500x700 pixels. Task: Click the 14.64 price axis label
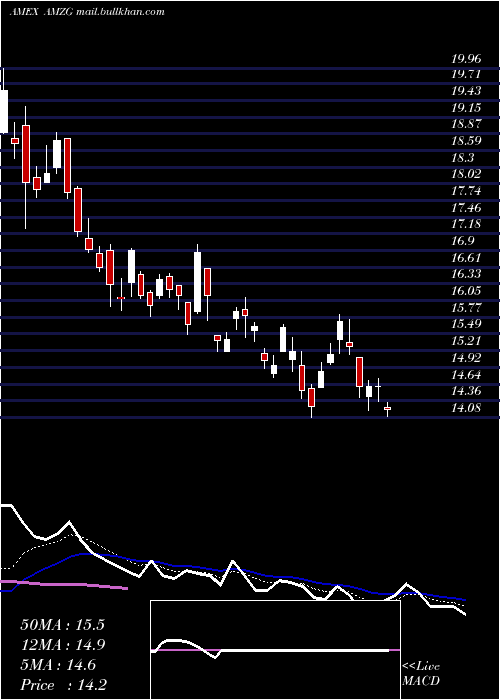tap(467, 374)
